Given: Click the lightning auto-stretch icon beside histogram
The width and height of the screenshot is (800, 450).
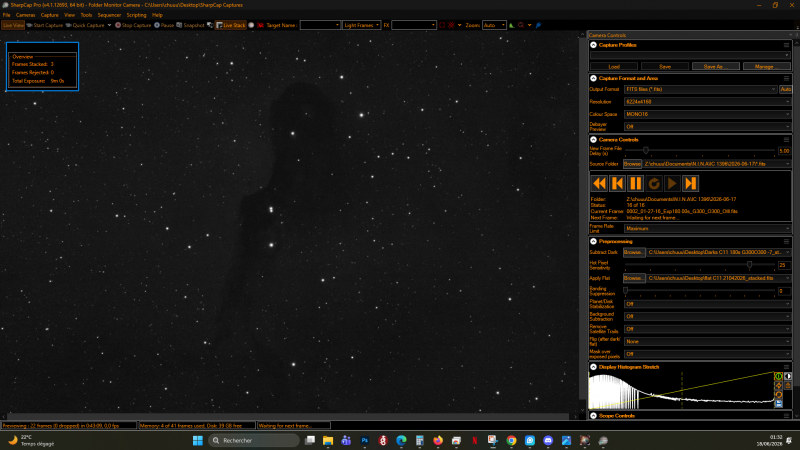Looking at the screenshot, I should click(x=779, y=386).
